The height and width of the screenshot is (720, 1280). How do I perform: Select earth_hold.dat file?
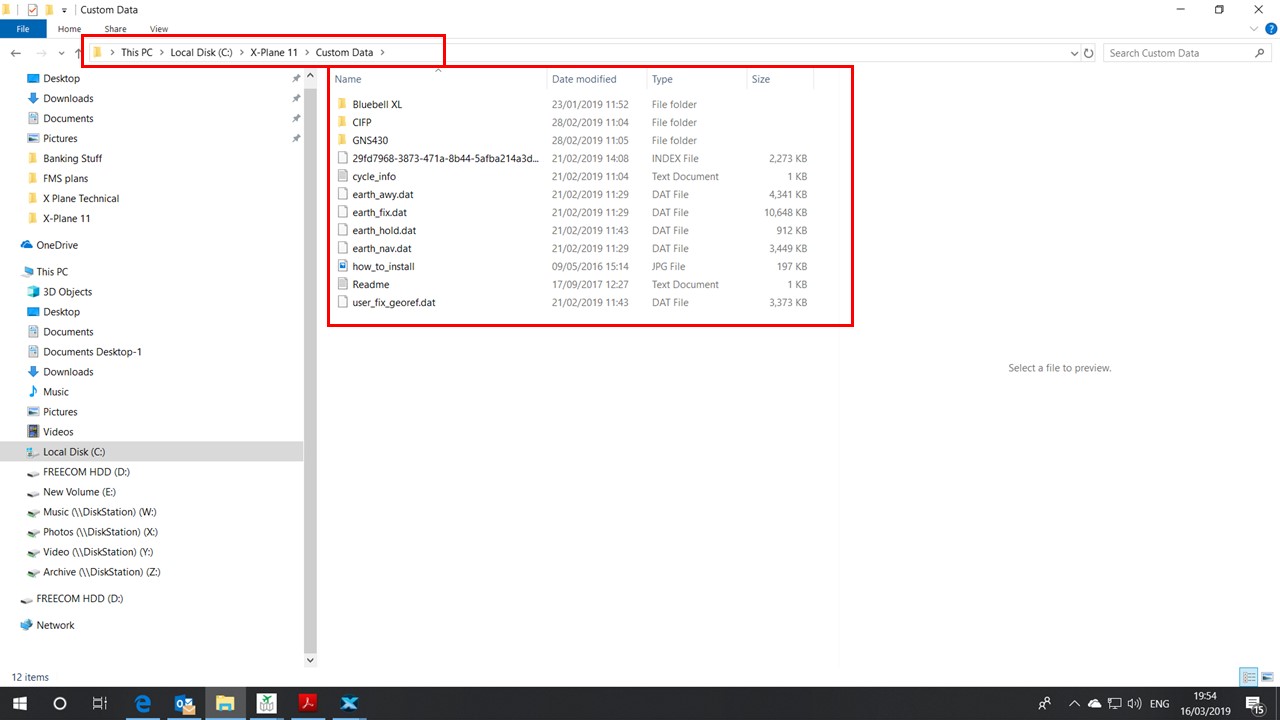click(384, 230)
